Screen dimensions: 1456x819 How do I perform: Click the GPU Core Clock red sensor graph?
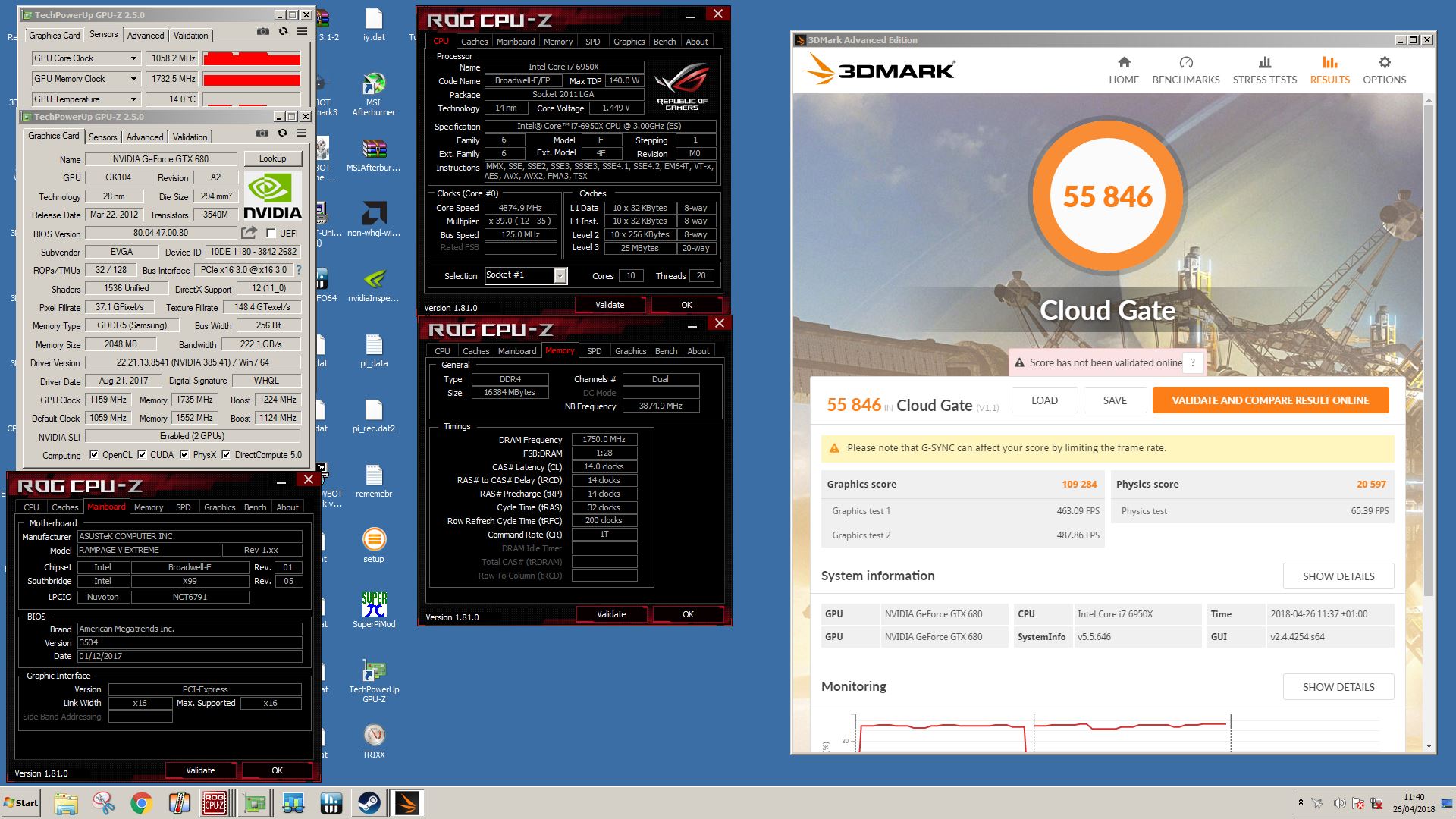252,58
